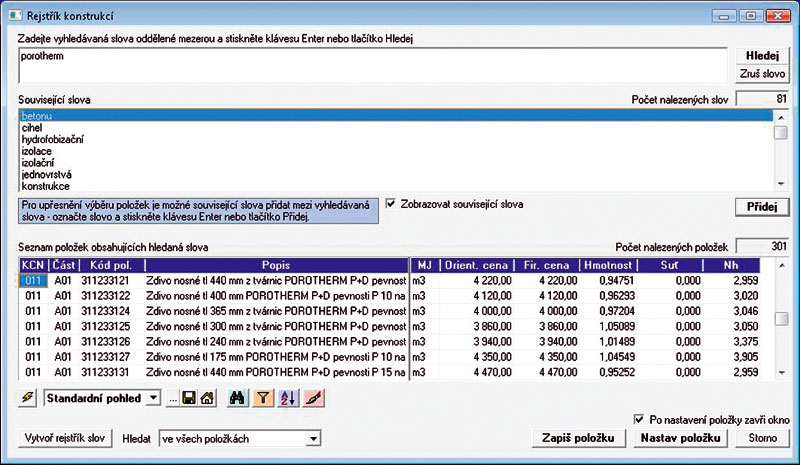
Task: Open 'Standardní pohled' view dropdown
Action: 153,398
